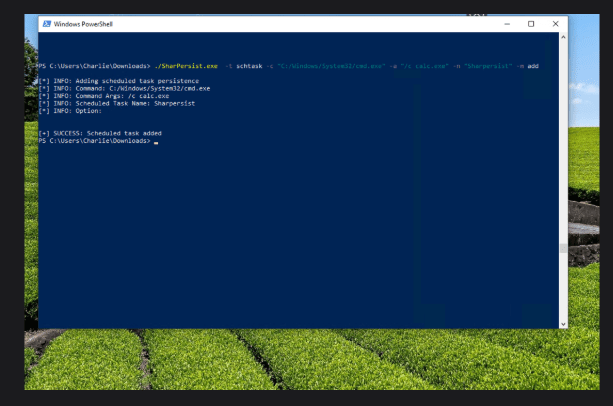This screenshot has width=613, height=406.
Task: Click the terminal scrollbar down arrow
Action: (562, 323)
